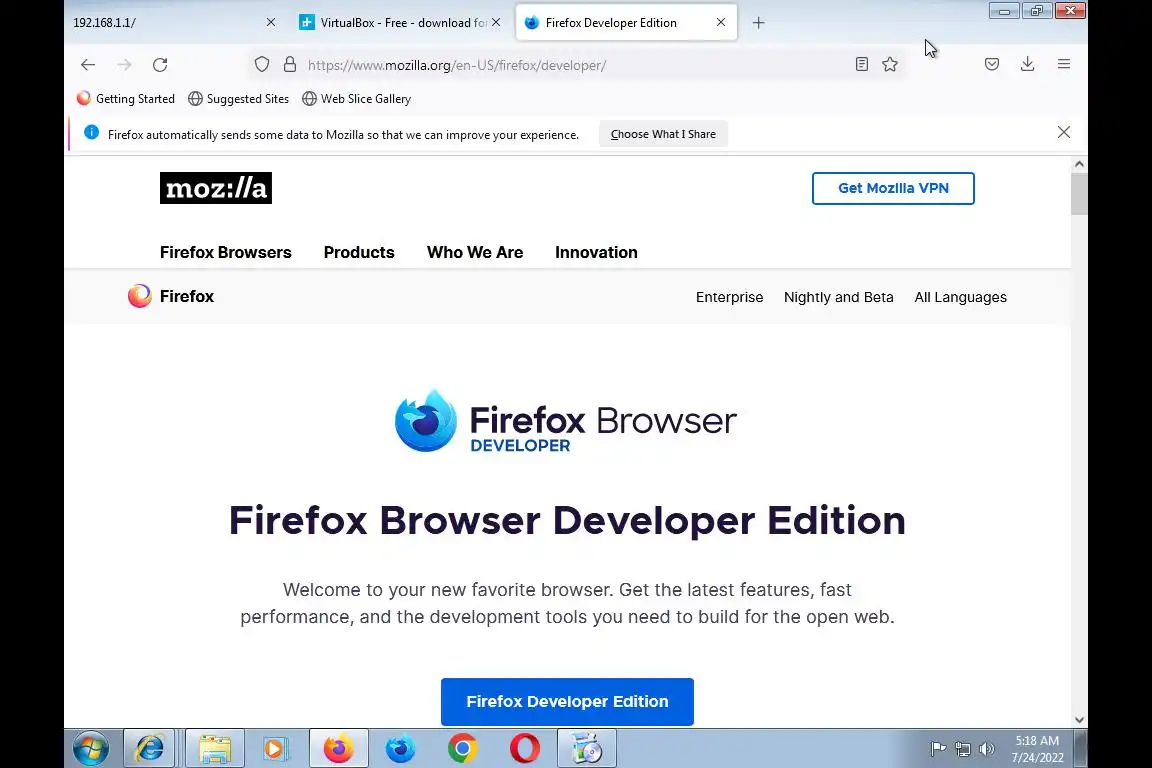Click Action Center flag tray icon
This screenshot has width=1152, height=768.
(938, 749)
